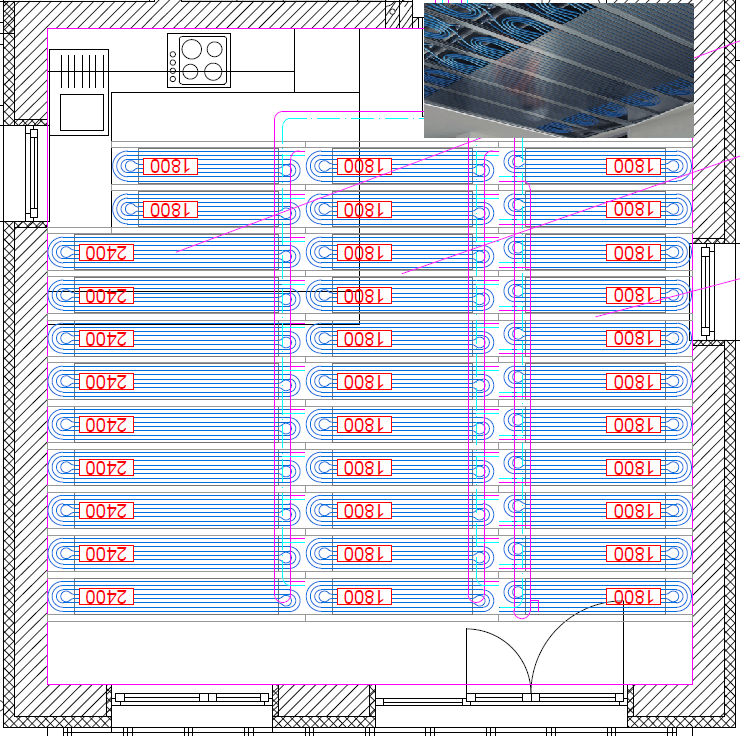This screenshot has width=740, height=736.
Task: Click the topmost 2400 panel label
Action: coord(105,252)
